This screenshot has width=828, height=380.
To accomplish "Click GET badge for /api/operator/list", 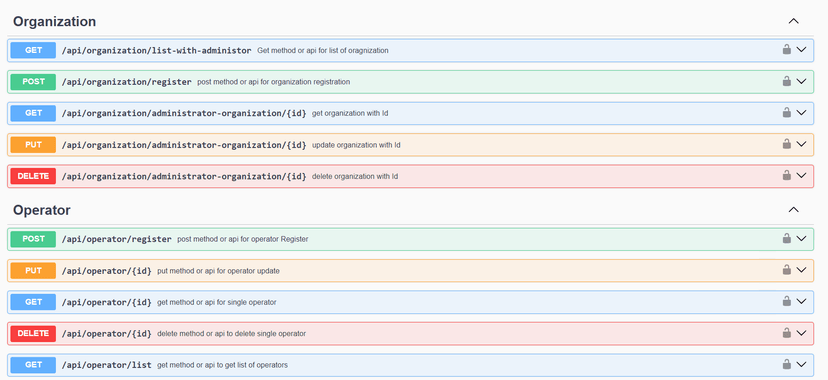I will click(33, 365).
